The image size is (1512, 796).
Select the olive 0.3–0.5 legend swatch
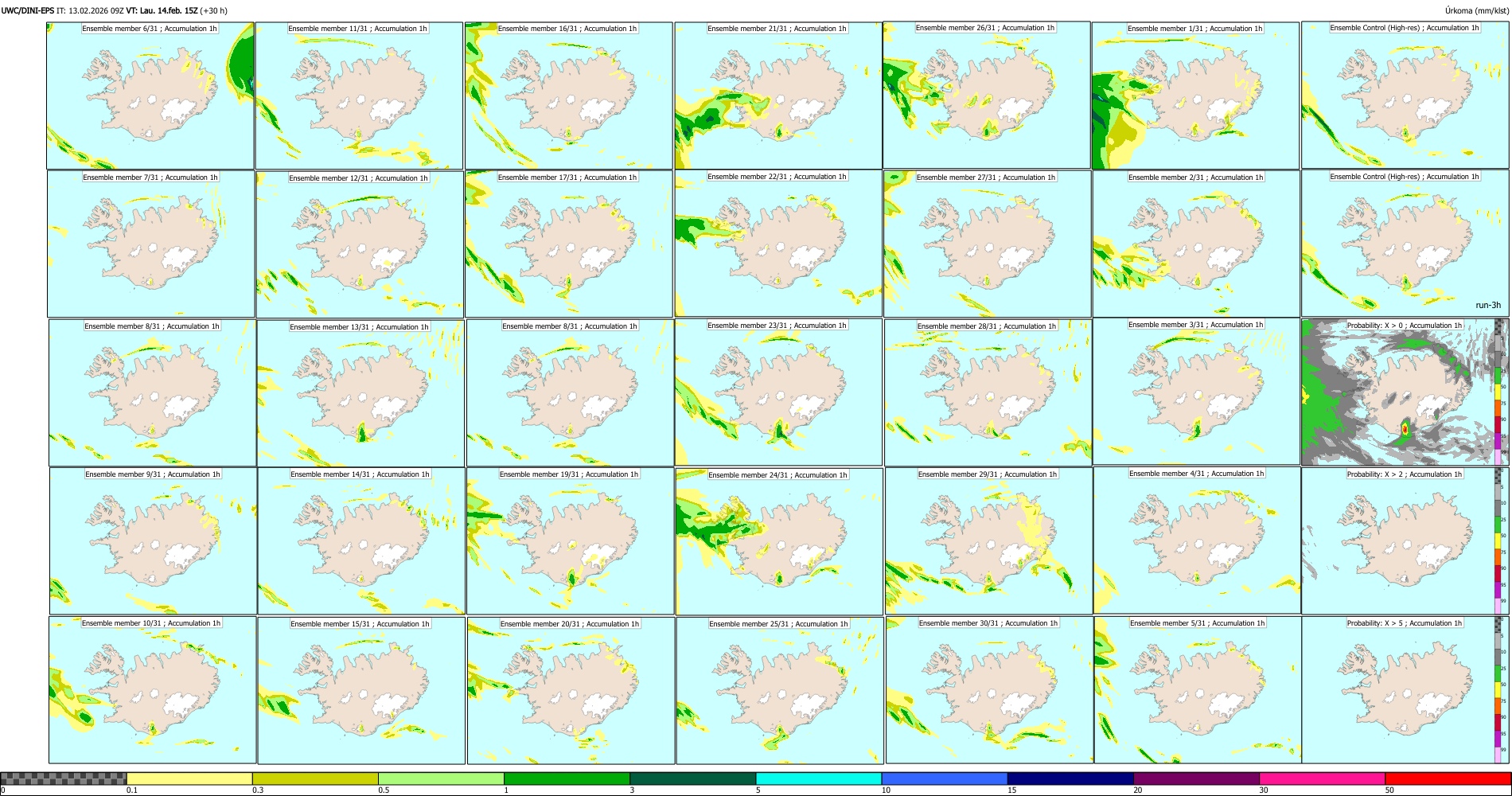(315, 778)
